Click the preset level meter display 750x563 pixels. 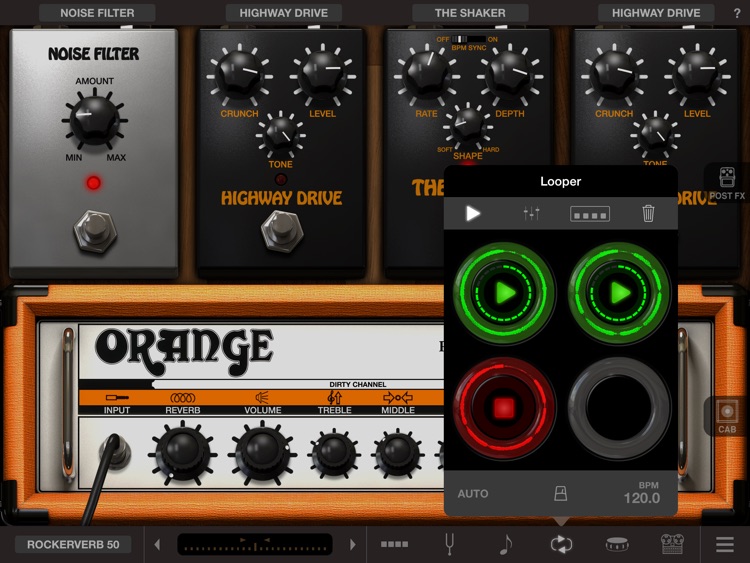tap(255, 544)
